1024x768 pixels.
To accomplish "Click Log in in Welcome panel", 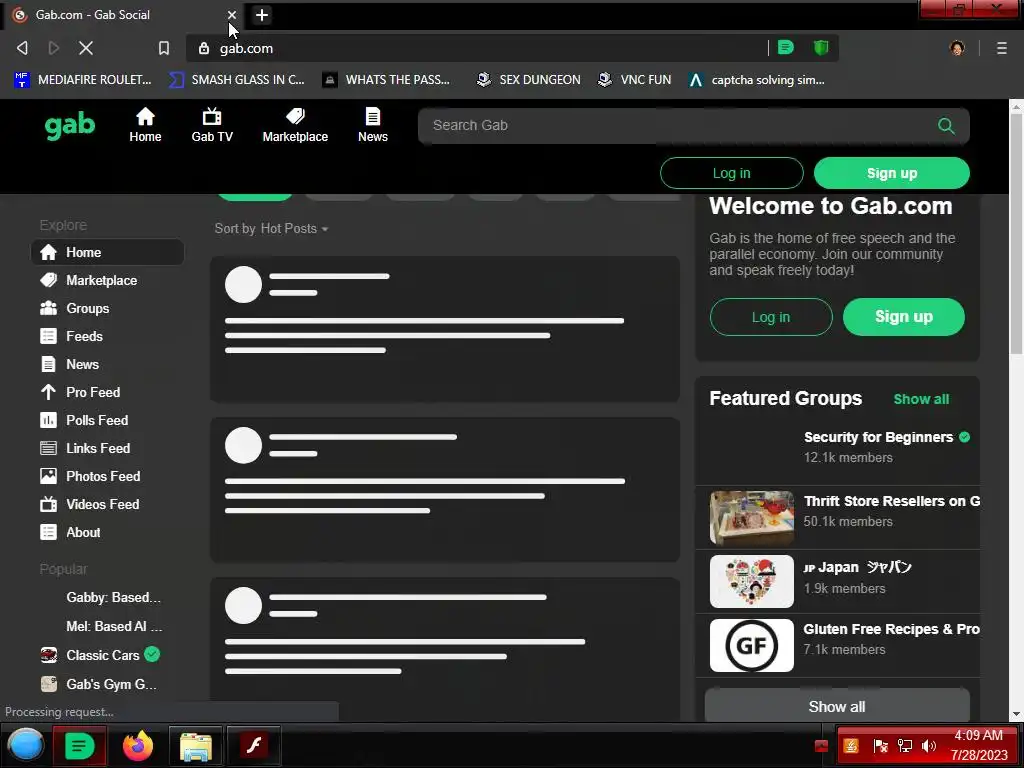I will [x=771, y=317].
